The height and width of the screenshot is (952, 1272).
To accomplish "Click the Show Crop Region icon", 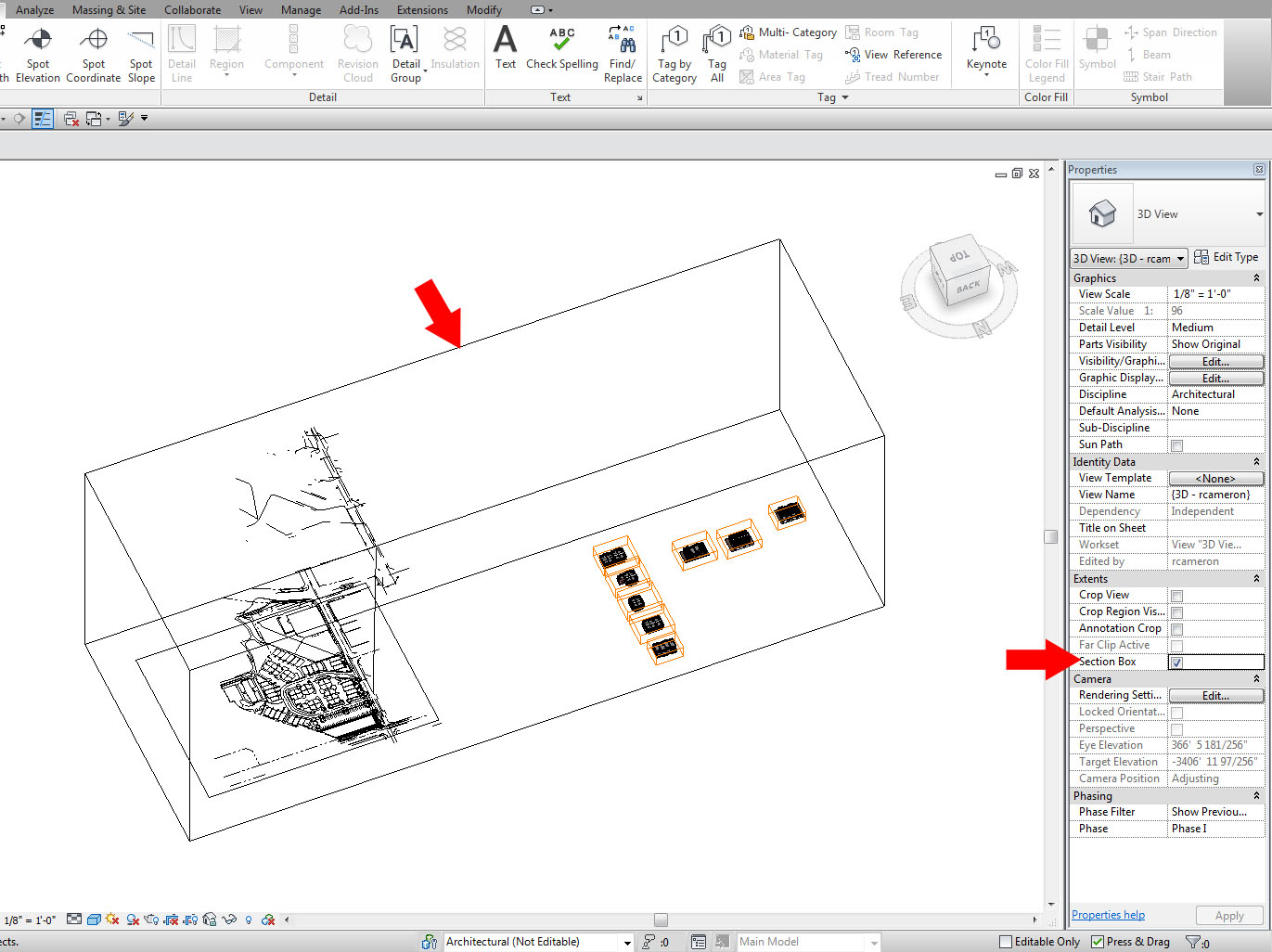I will (x=190, y=920).
